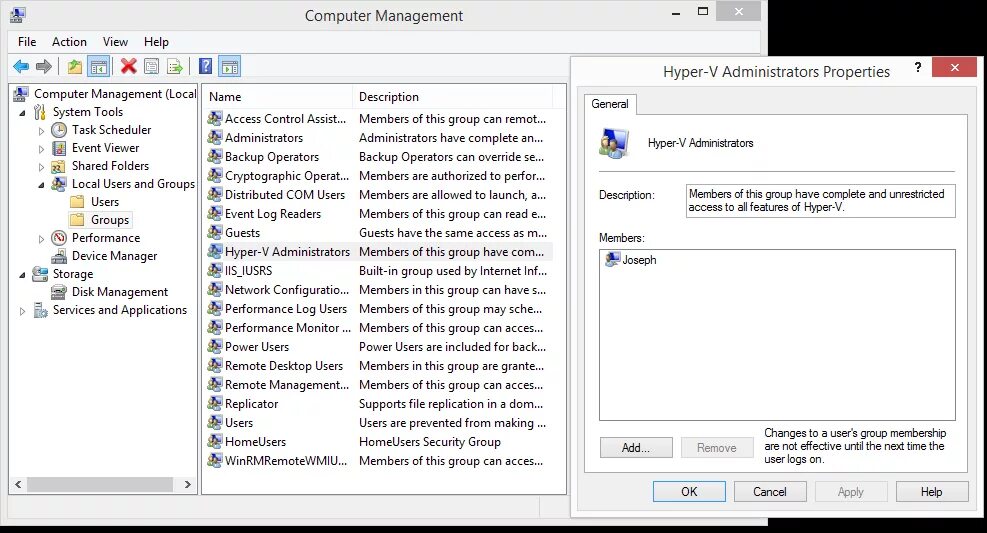
Task: Open the Action menu
Action: (x=69, y=42)
